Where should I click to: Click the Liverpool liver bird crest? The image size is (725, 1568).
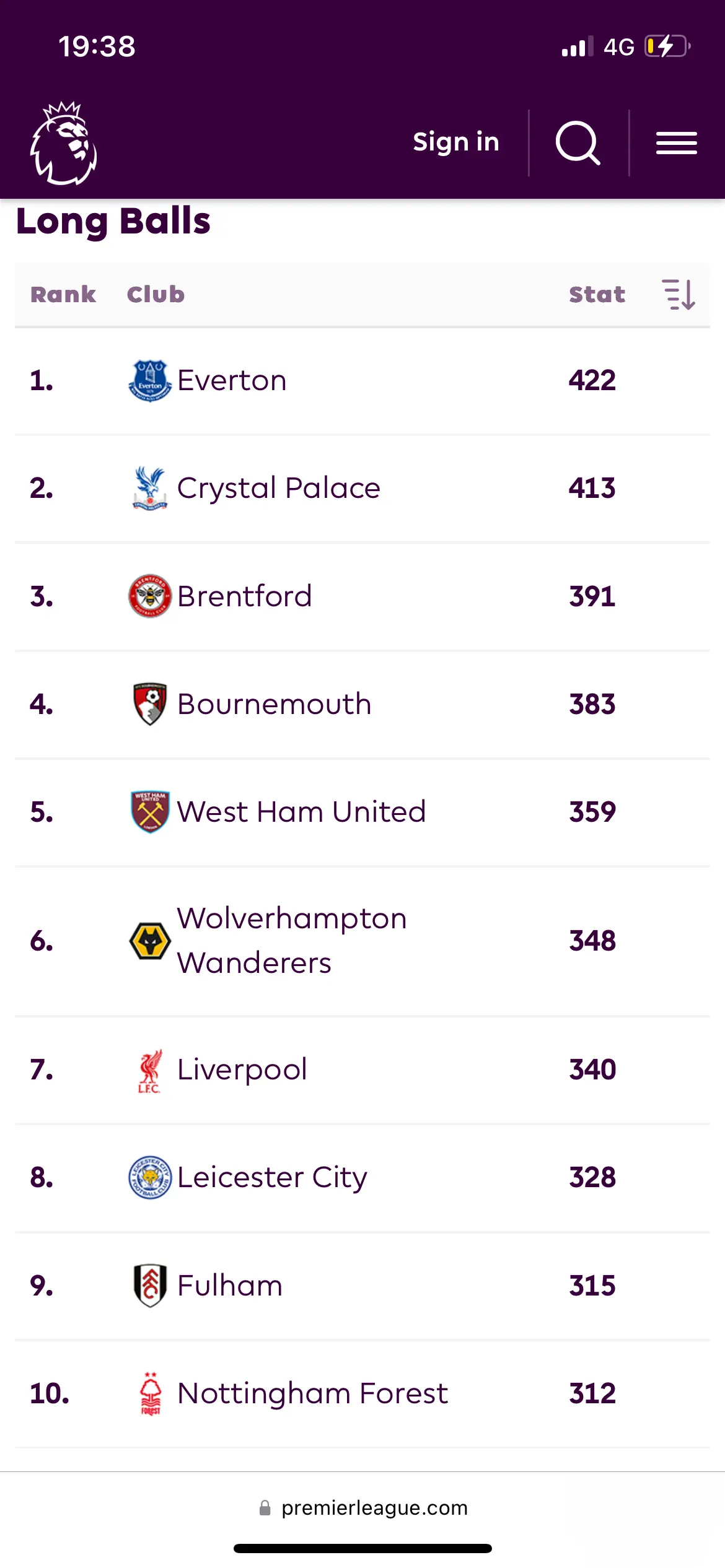click(150, 1070)
